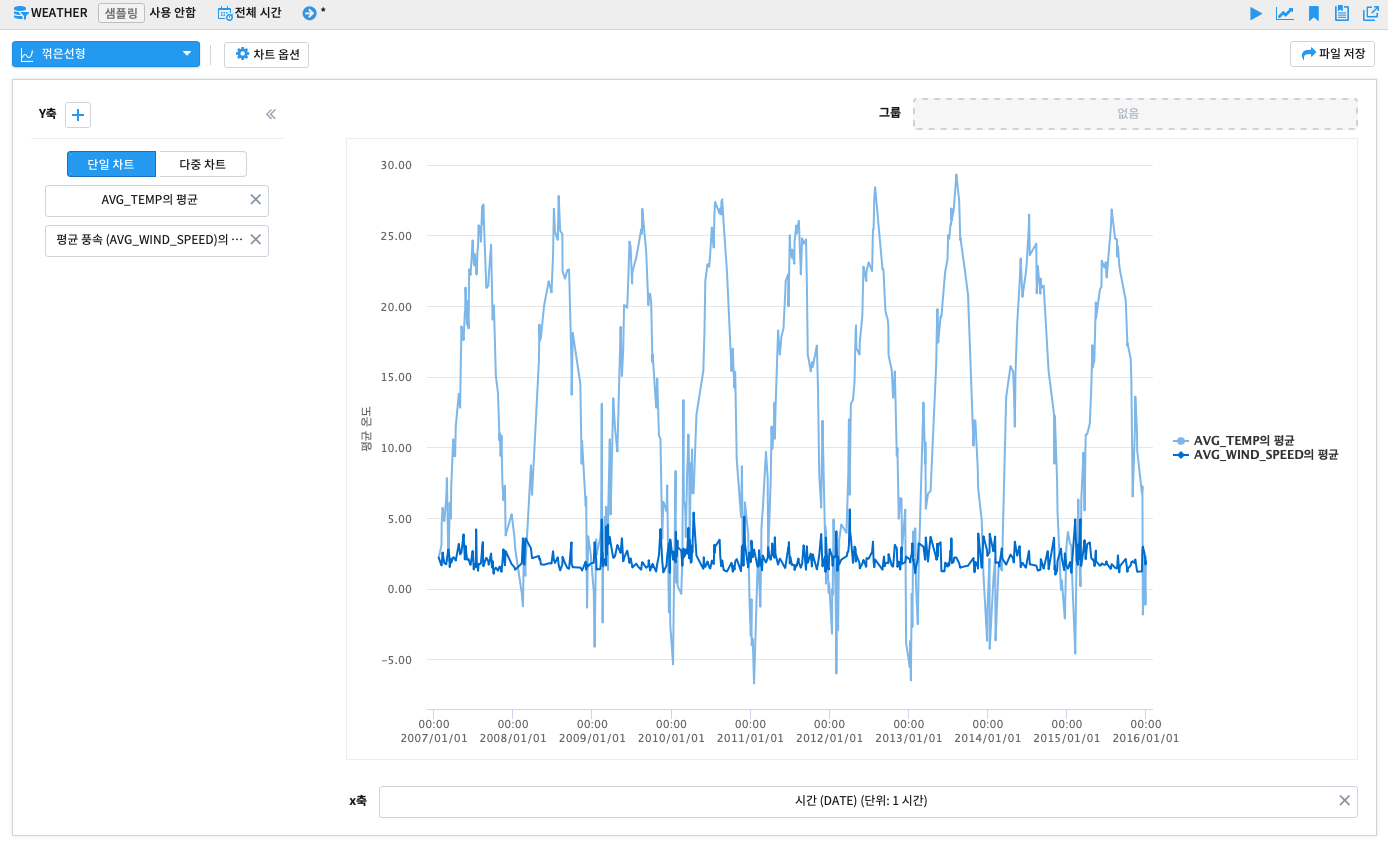Open the line chart view icon
The image size is (1388, 846).
click(x=1285, y=13)
